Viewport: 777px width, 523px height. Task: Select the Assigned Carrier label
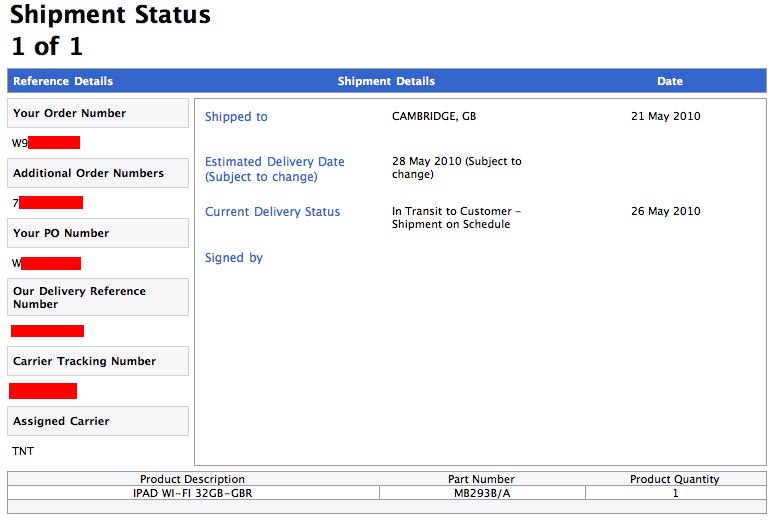tap(61, 422)
